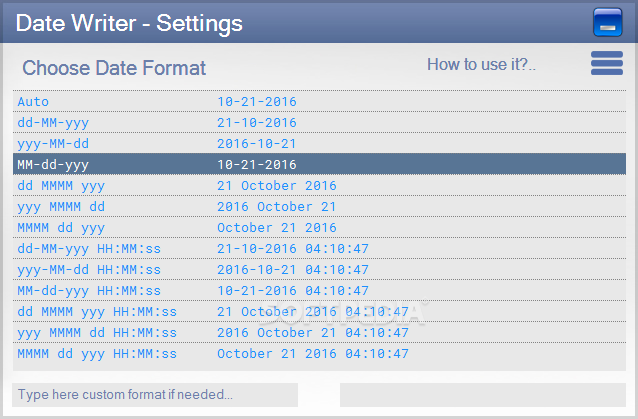The width and height of the screenshot is (638, 419).
Task: Select dd MMMM yyy HH:MM:ss format
Action: (x=319, y=312)
